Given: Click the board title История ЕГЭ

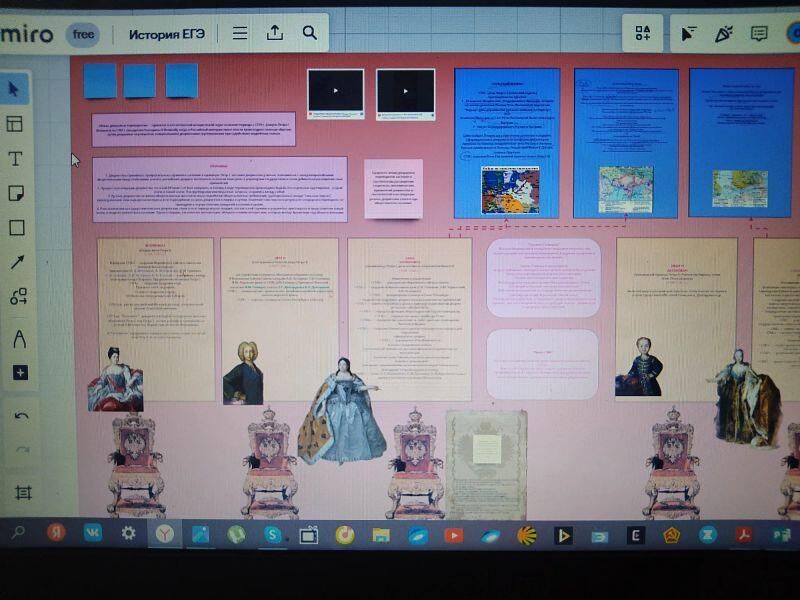Looking at the screenshot, I should tap(166, 34).
